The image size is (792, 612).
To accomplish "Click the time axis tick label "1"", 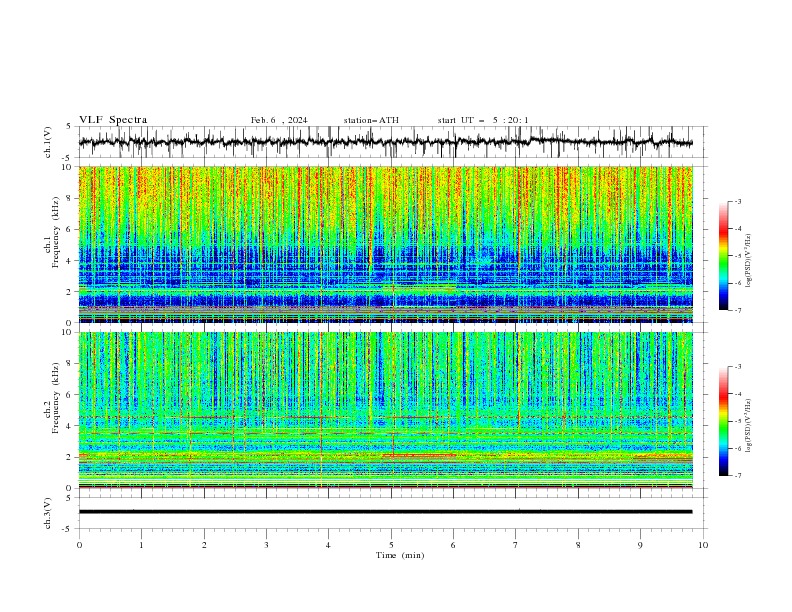I will coord(141,545).
